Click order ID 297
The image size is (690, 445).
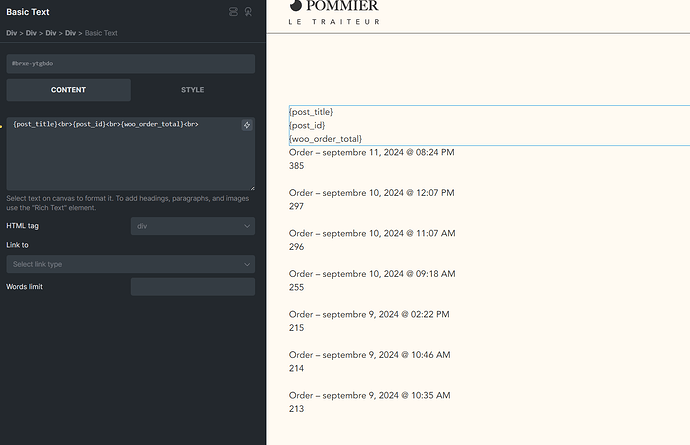pos(297,206)
